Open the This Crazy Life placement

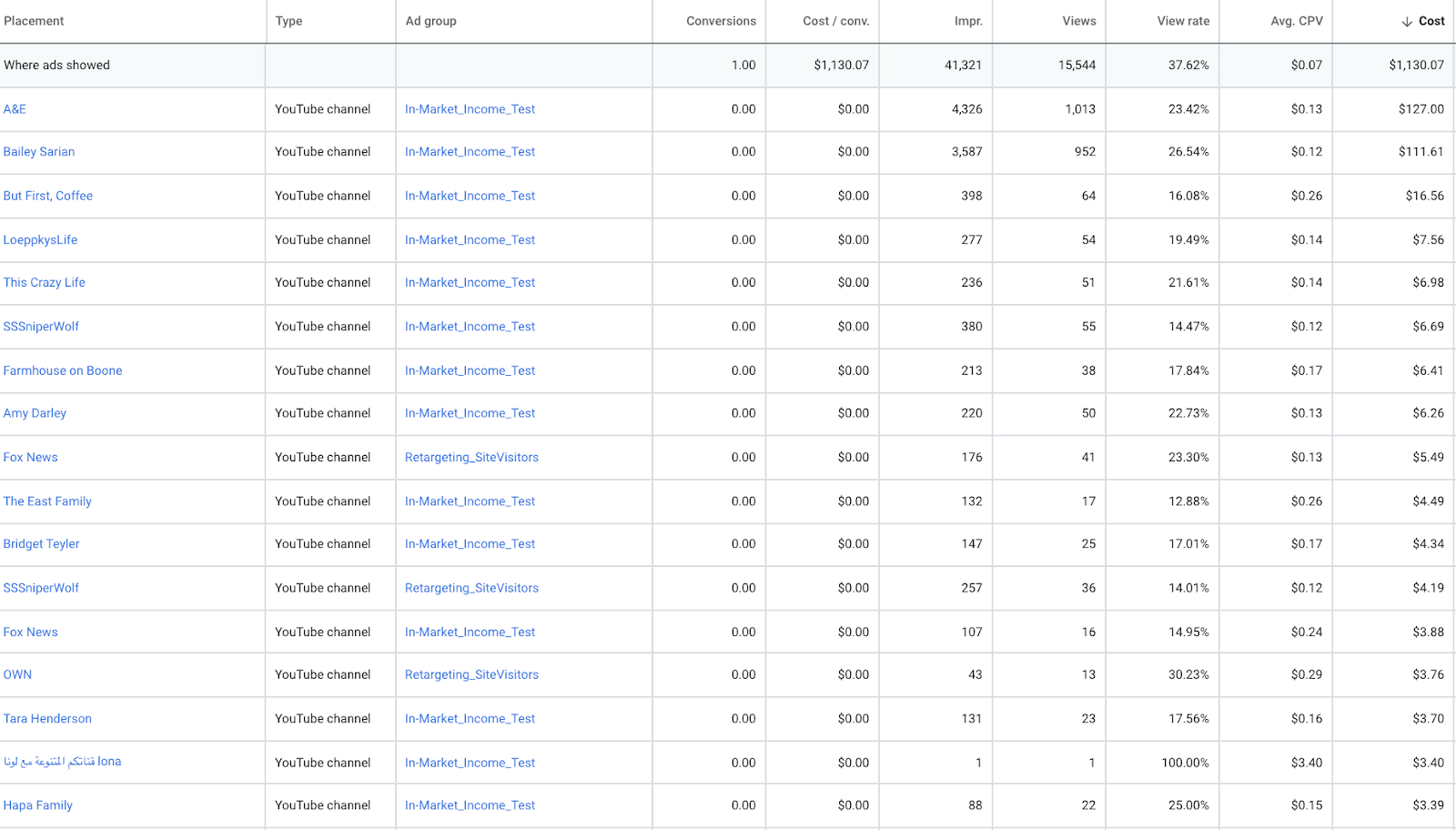pyautogui.click(x=45, y=283)
